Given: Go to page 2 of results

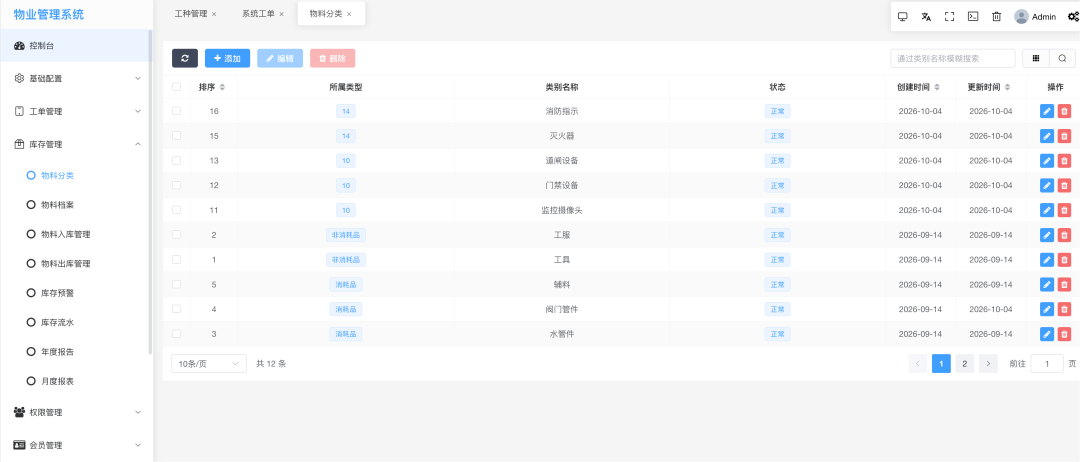Looking at the screenshot, I should [965, 364].
